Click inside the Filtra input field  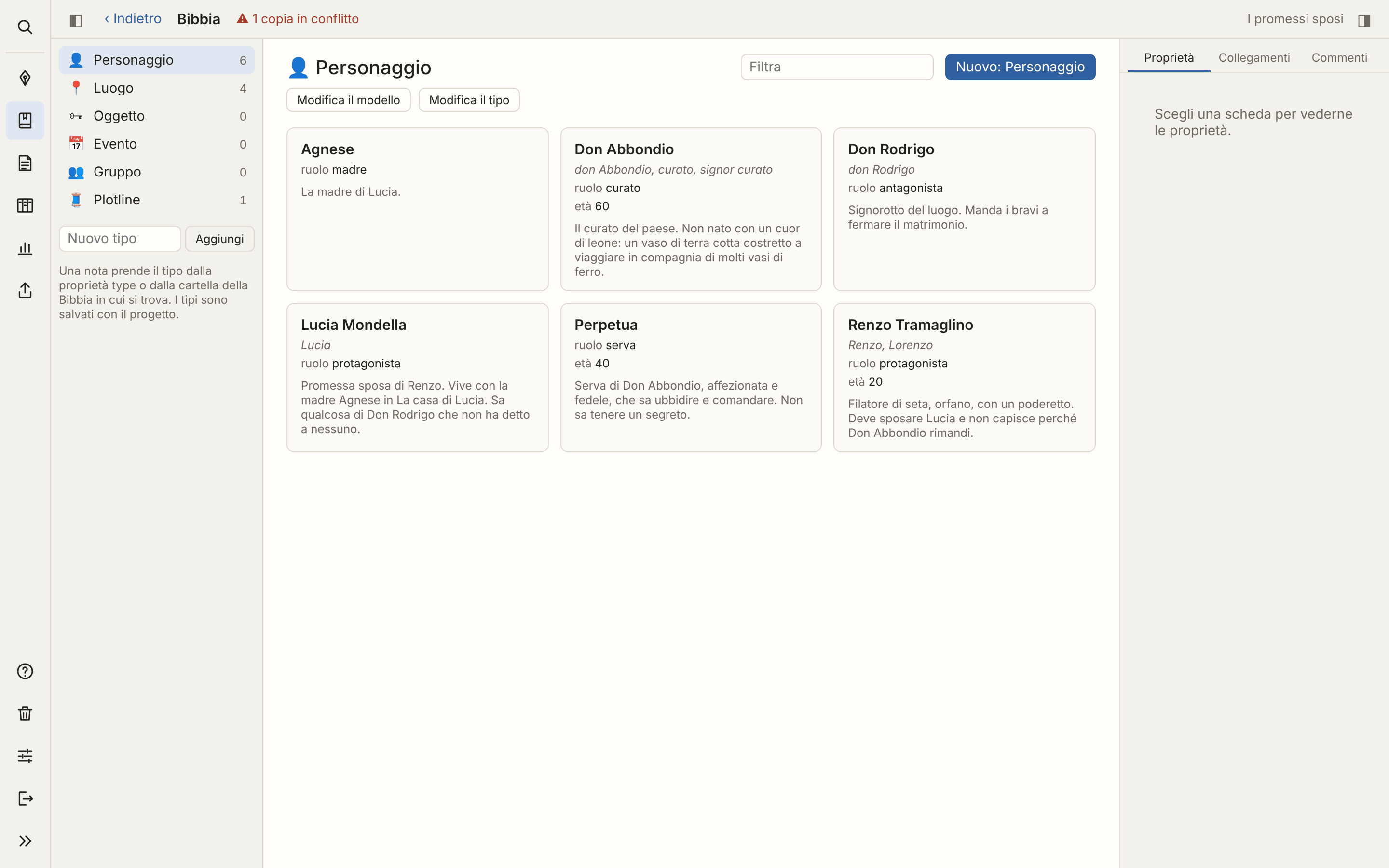tap(837, 67)
